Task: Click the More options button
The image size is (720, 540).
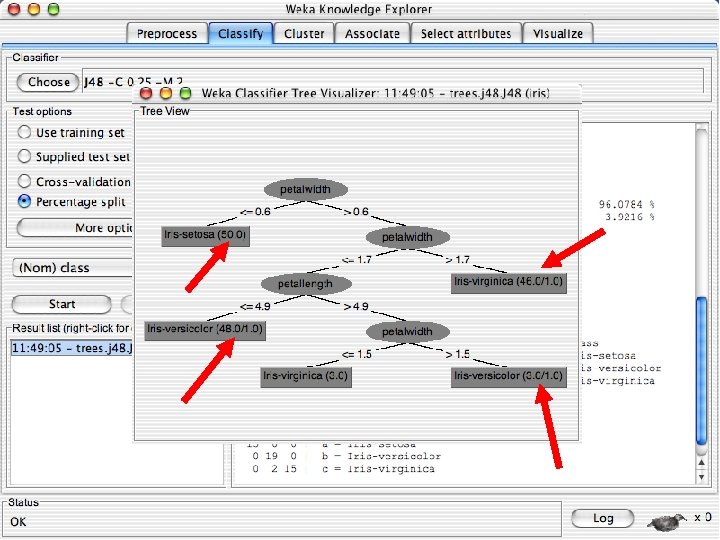Action: (x=75, y=228)
